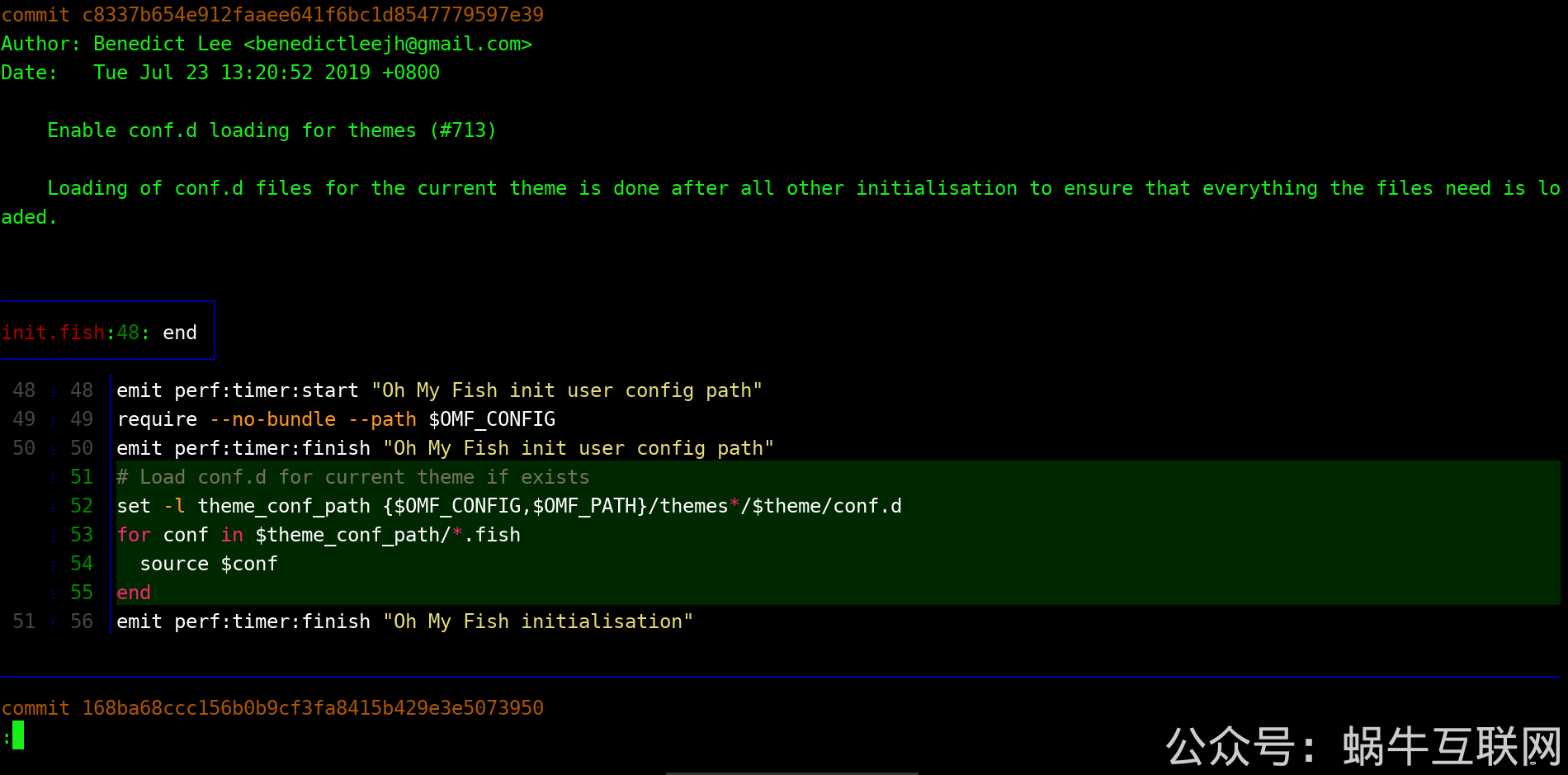Click author email benedictleejh@gmail.com
The image size is (1568, 775).
tap(388, 44)
